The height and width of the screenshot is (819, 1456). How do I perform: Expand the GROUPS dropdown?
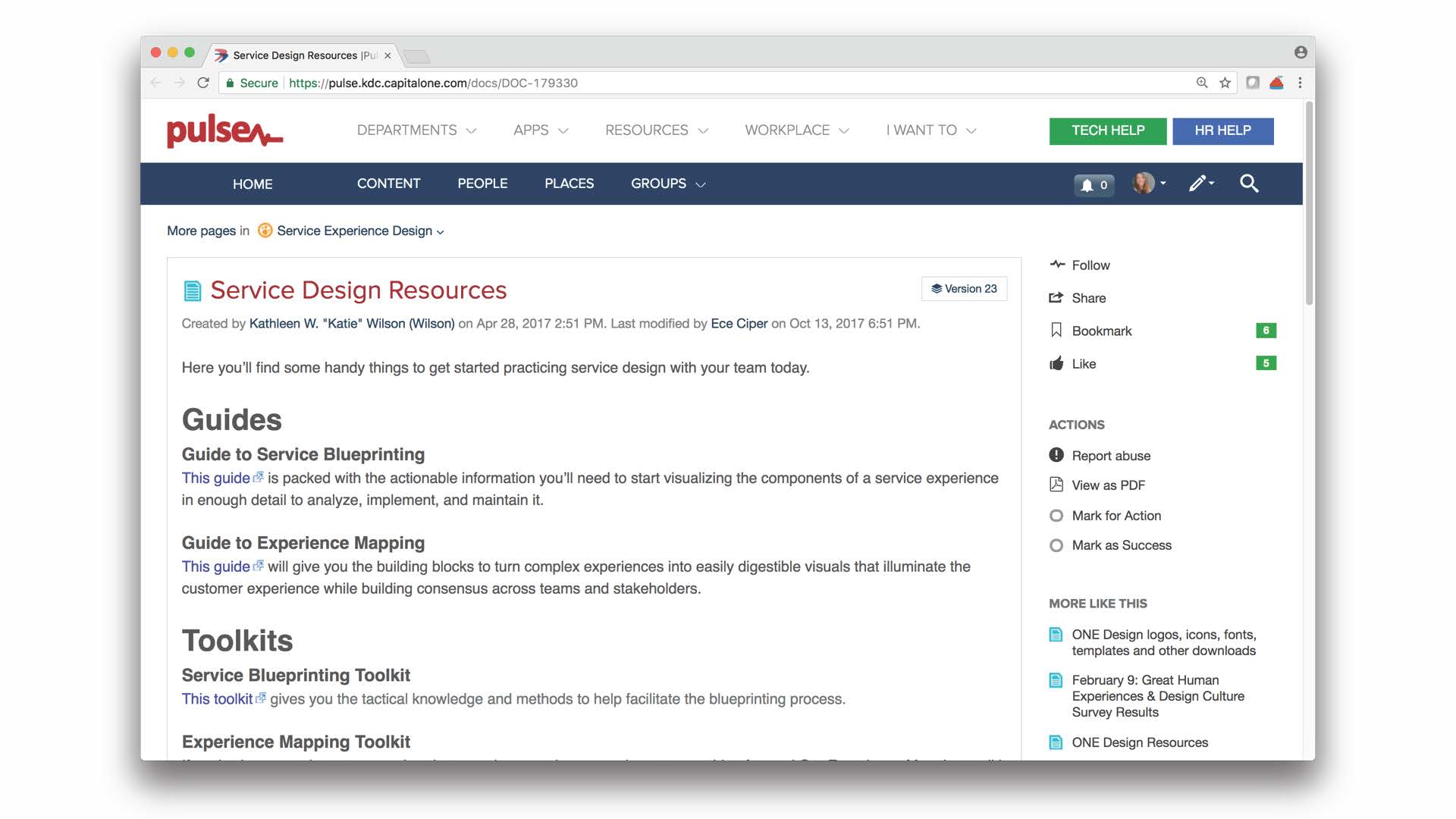click(x=668, y=184)
